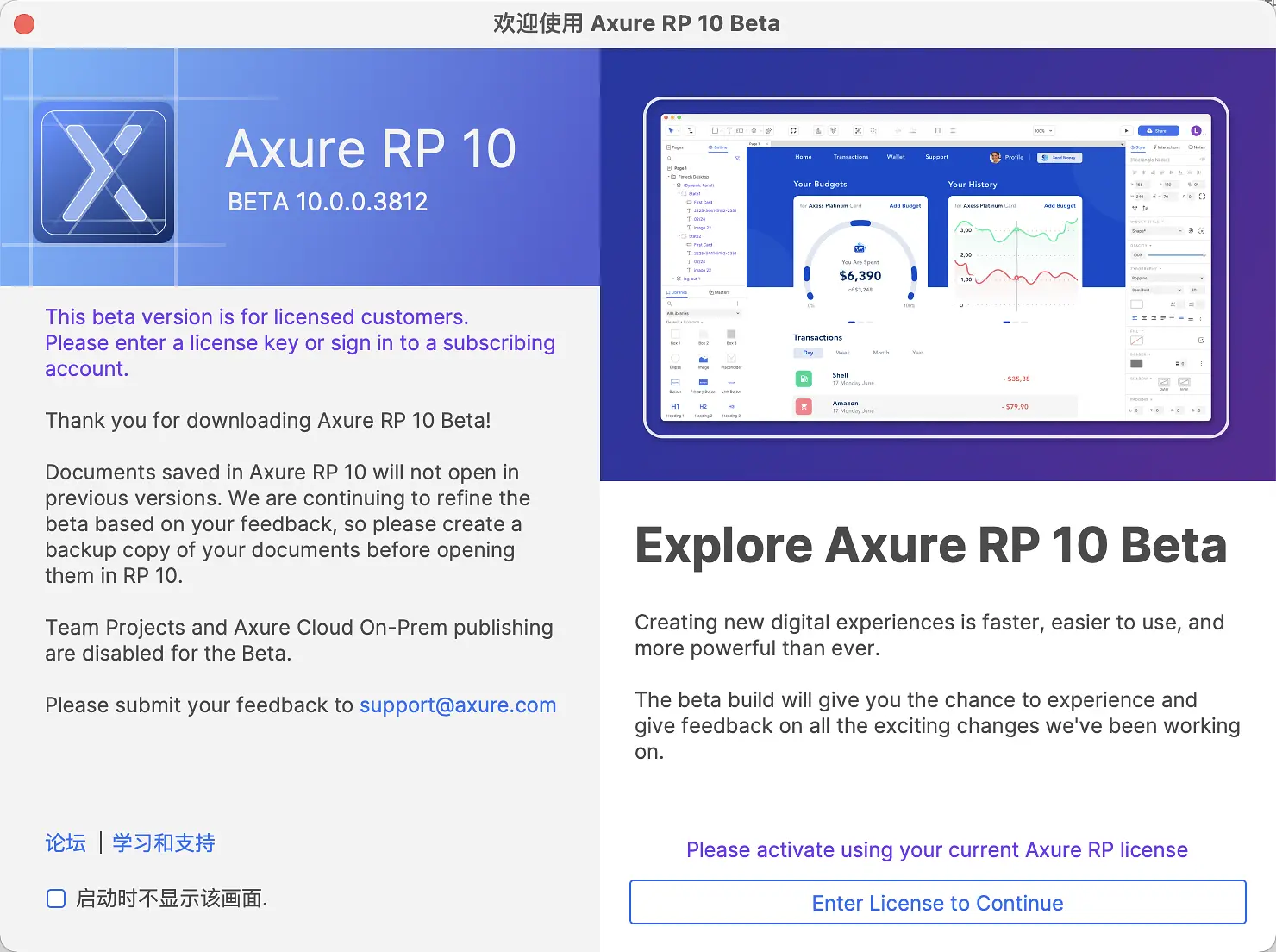
Task: Select the arrow selection tool in the toolbar
Action: click(671, 130)
